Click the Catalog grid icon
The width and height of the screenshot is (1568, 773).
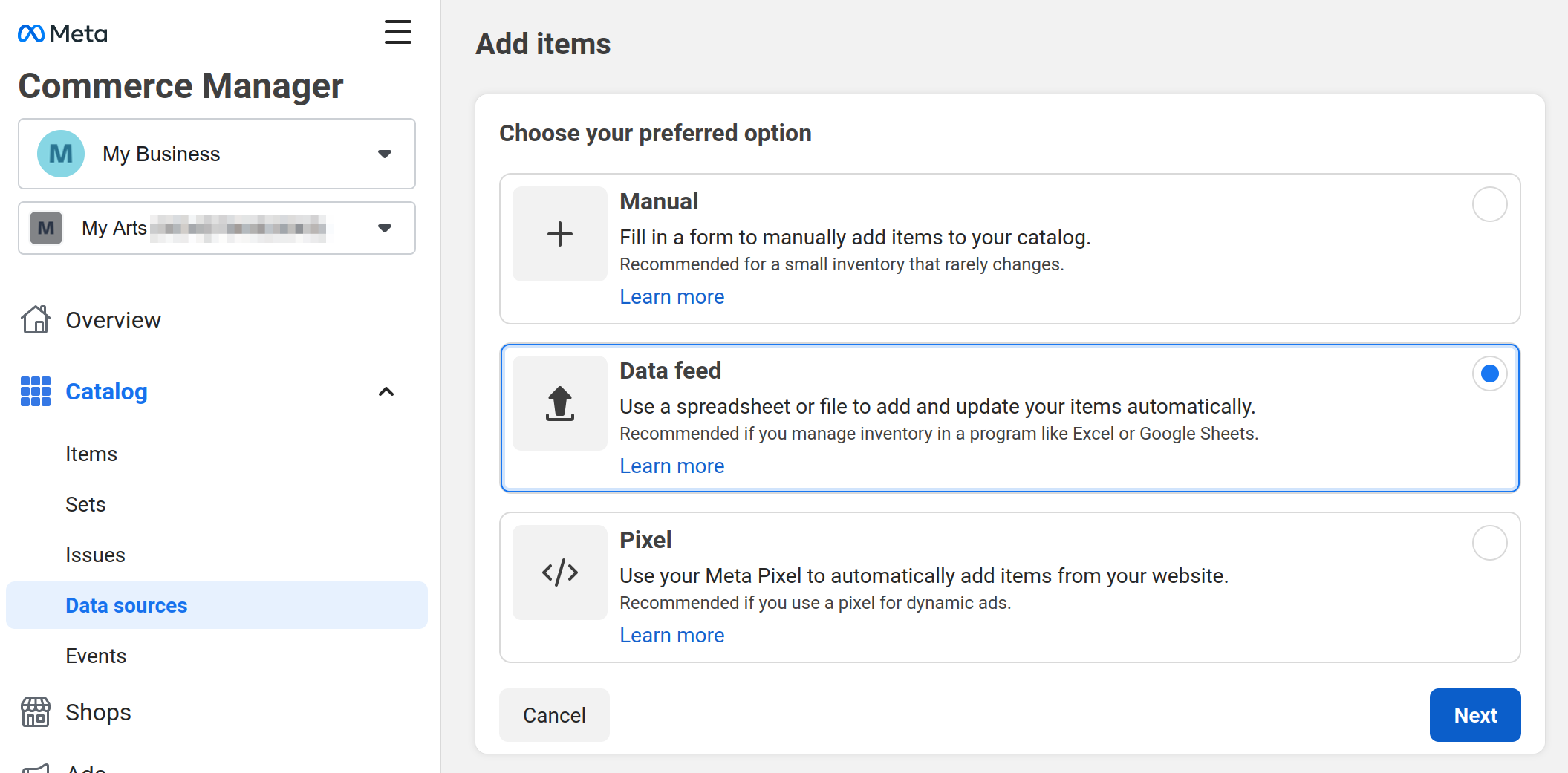pos(35,391)
